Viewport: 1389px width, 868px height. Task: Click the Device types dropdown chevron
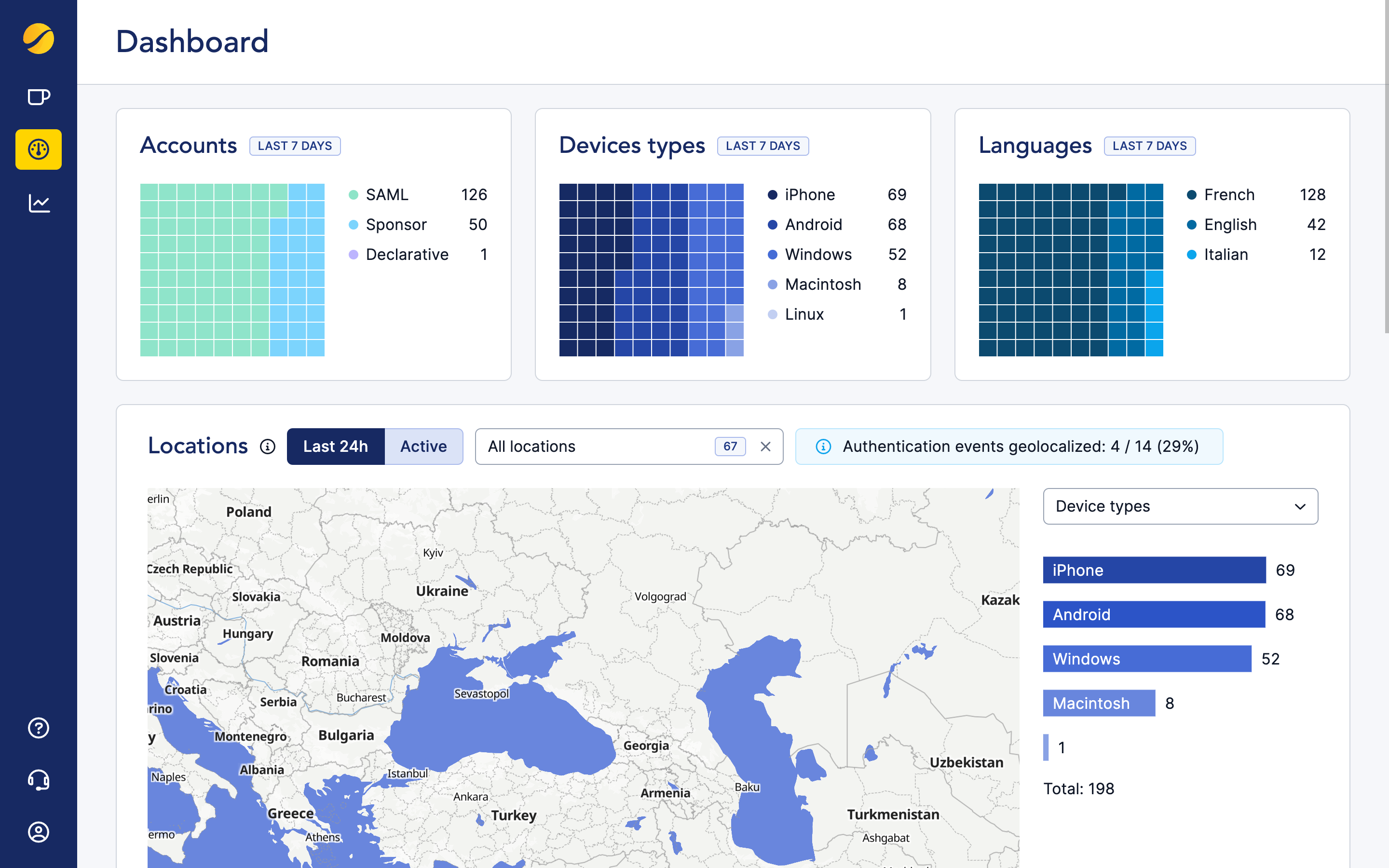1300,506
